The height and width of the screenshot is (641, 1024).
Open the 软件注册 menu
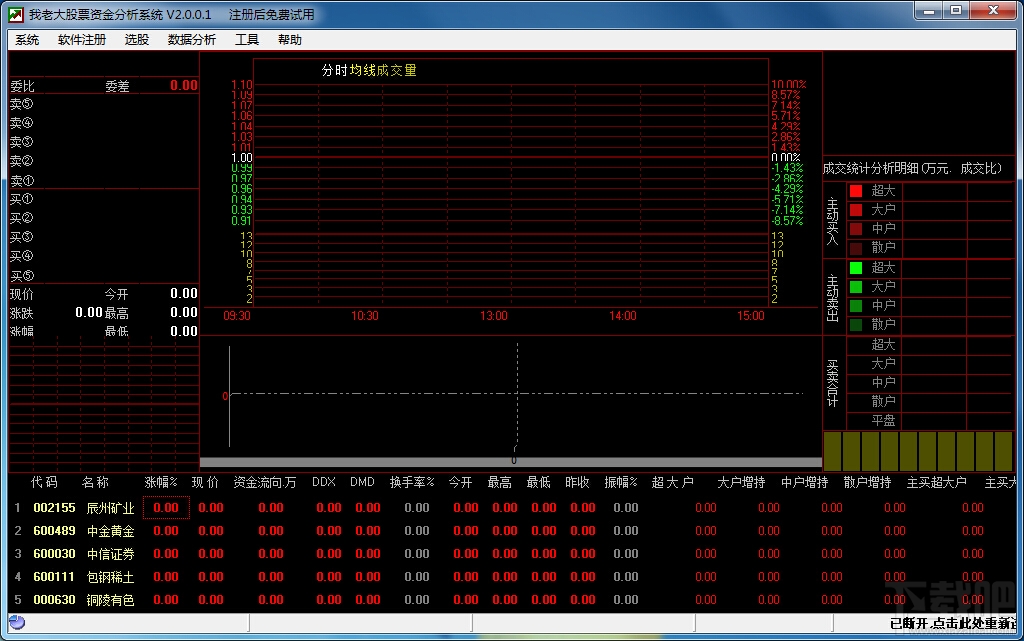tap(82, 40)
